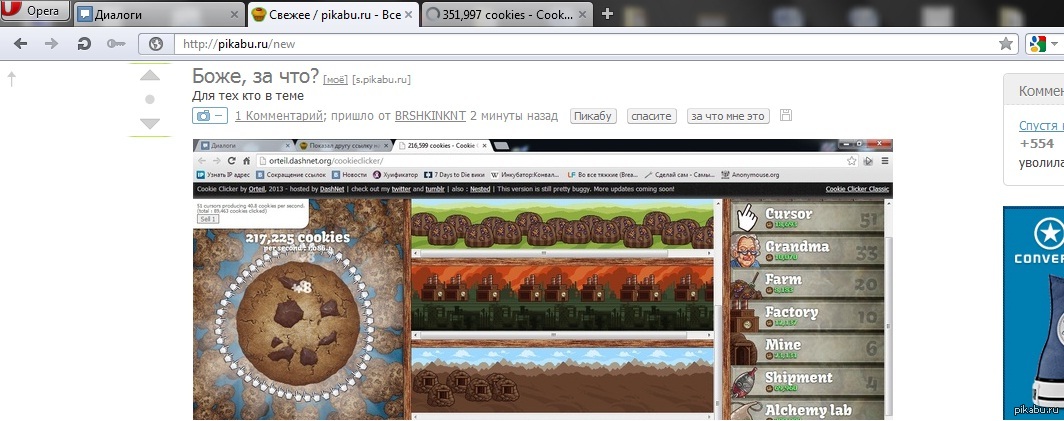Image resolution: width=1064 pixels, height=421 pixels.
Task: Close the Диалоги tab in Opera
Action: 235,14
